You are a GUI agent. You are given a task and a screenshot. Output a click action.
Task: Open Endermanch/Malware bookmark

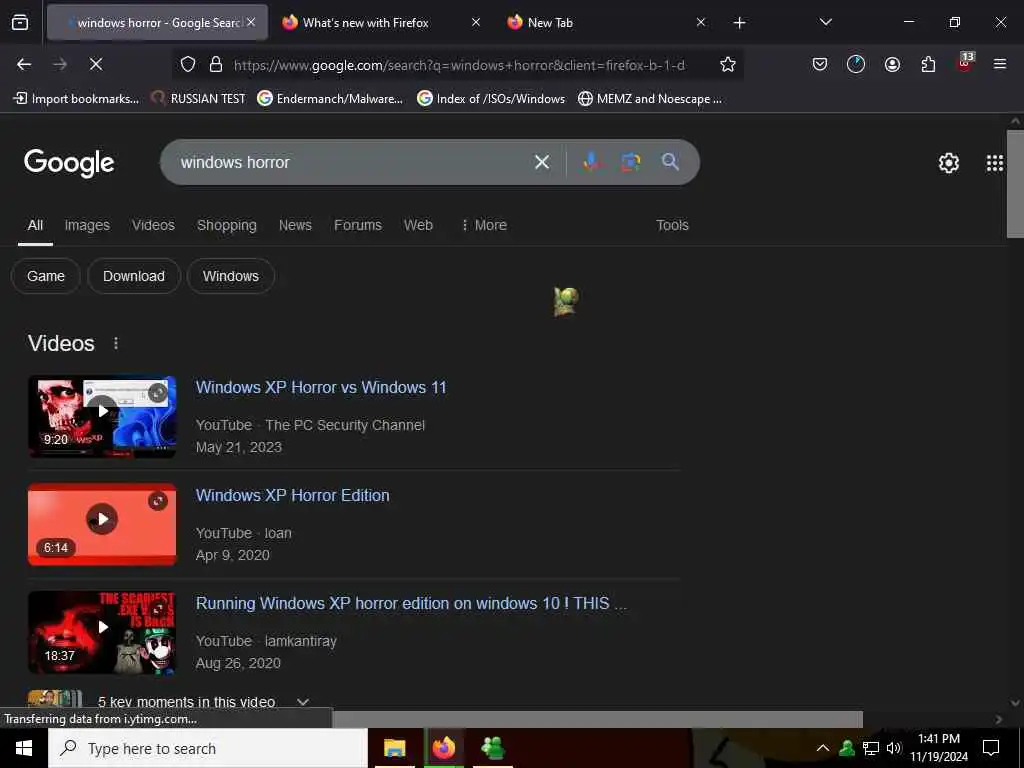[x=330, y=99]
